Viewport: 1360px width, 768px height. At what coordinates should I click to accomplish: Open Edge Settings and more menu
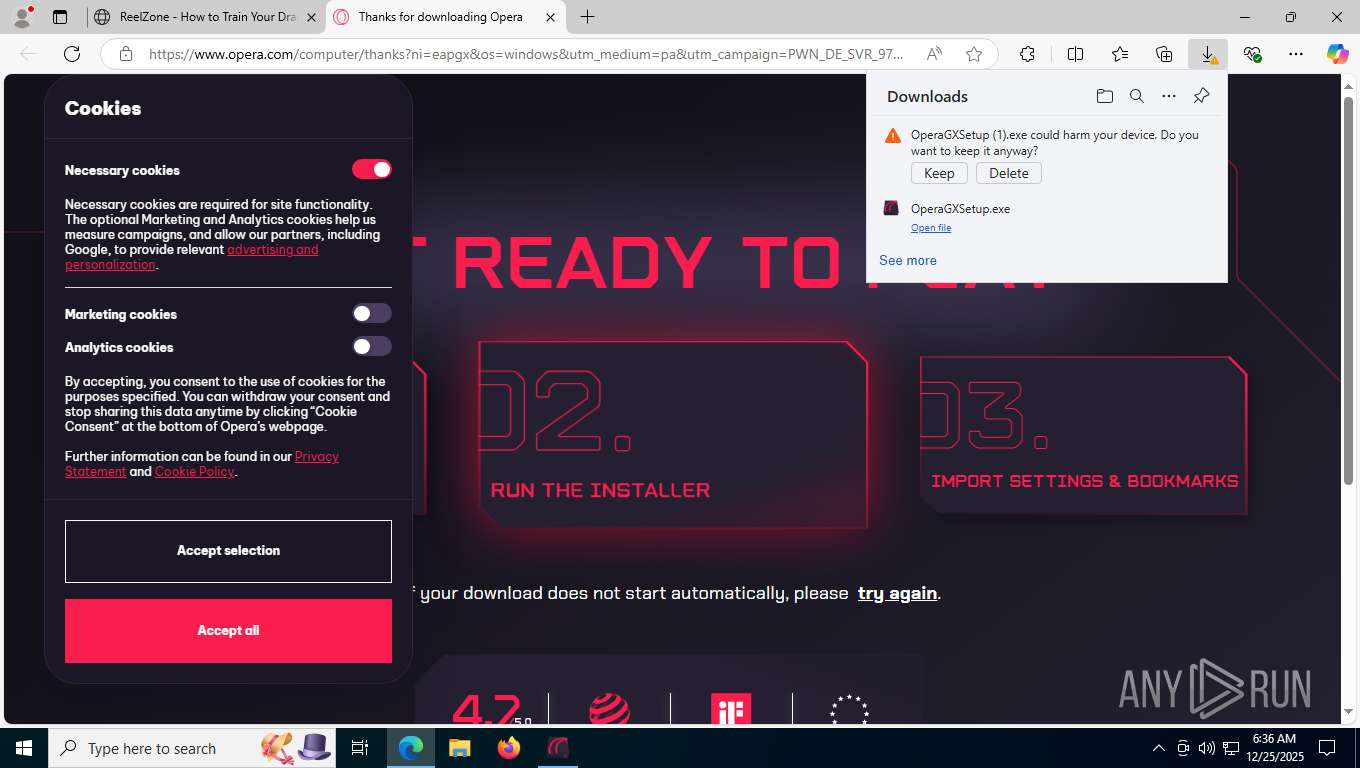[x=1296, y=54]
